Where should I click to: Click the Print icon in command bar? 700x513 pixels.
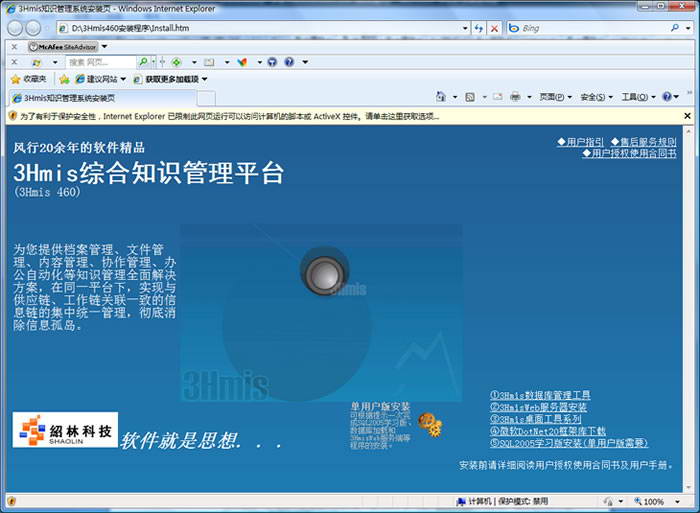tap(515, 96)
